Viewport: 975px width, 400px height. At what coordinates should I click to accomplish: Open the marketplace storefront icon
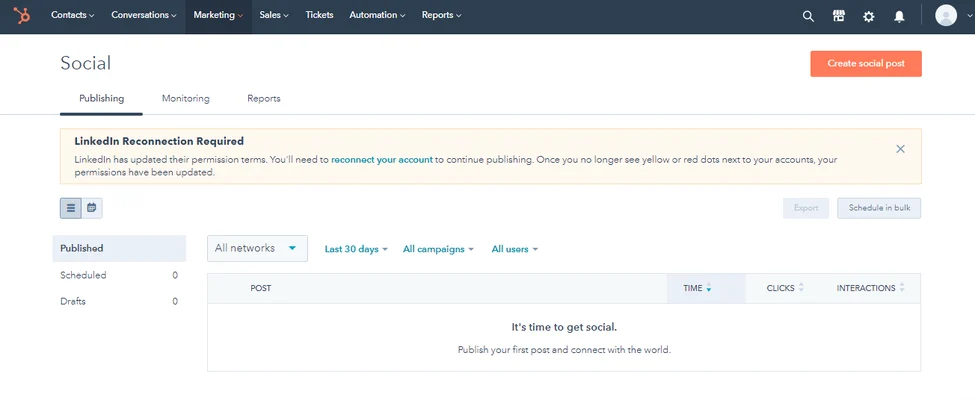tap(838, 17)
